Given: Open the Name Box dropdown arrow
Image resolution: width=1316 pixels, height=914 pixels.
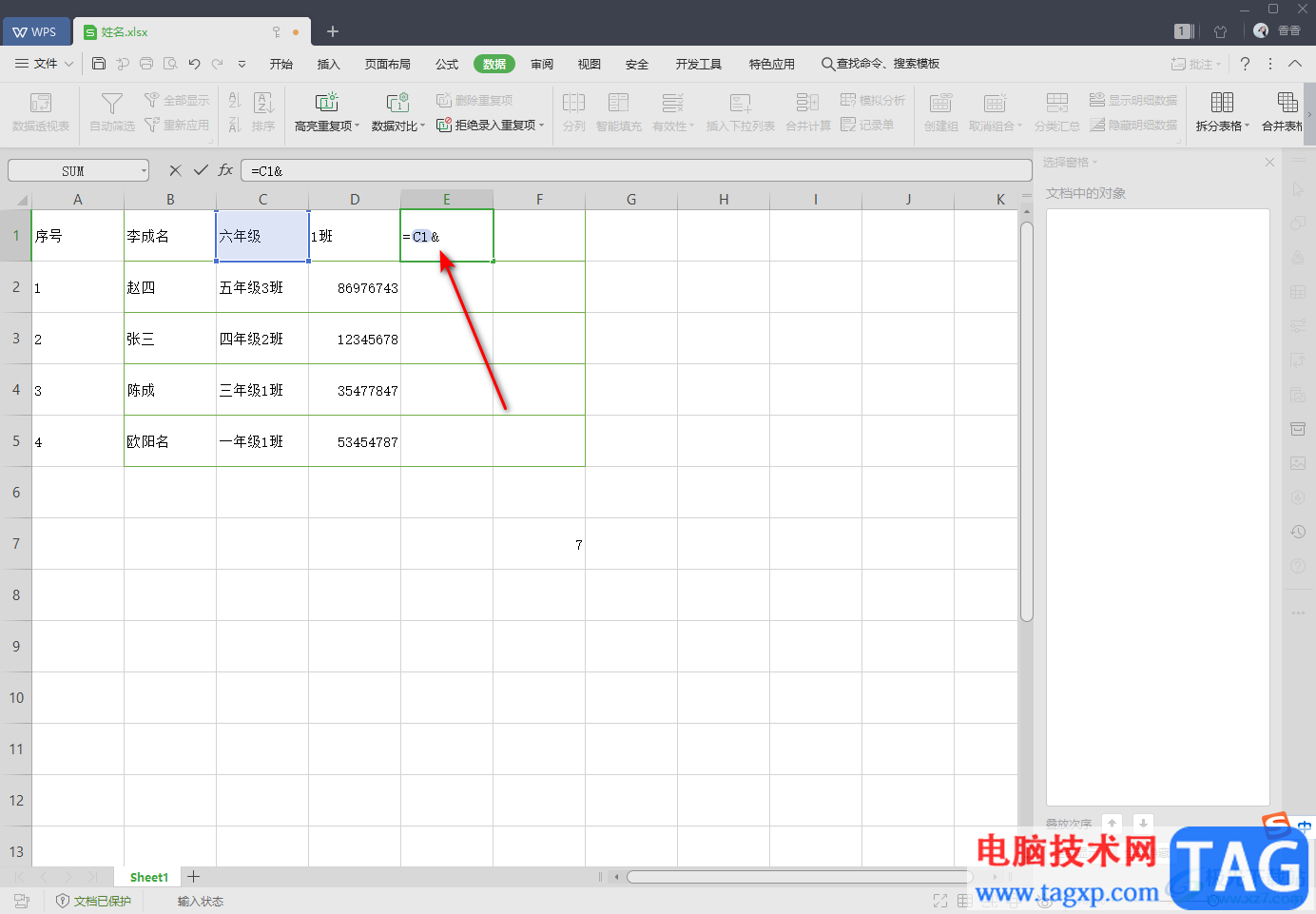Looking at the screenshot, I should [x=145, y=171].
